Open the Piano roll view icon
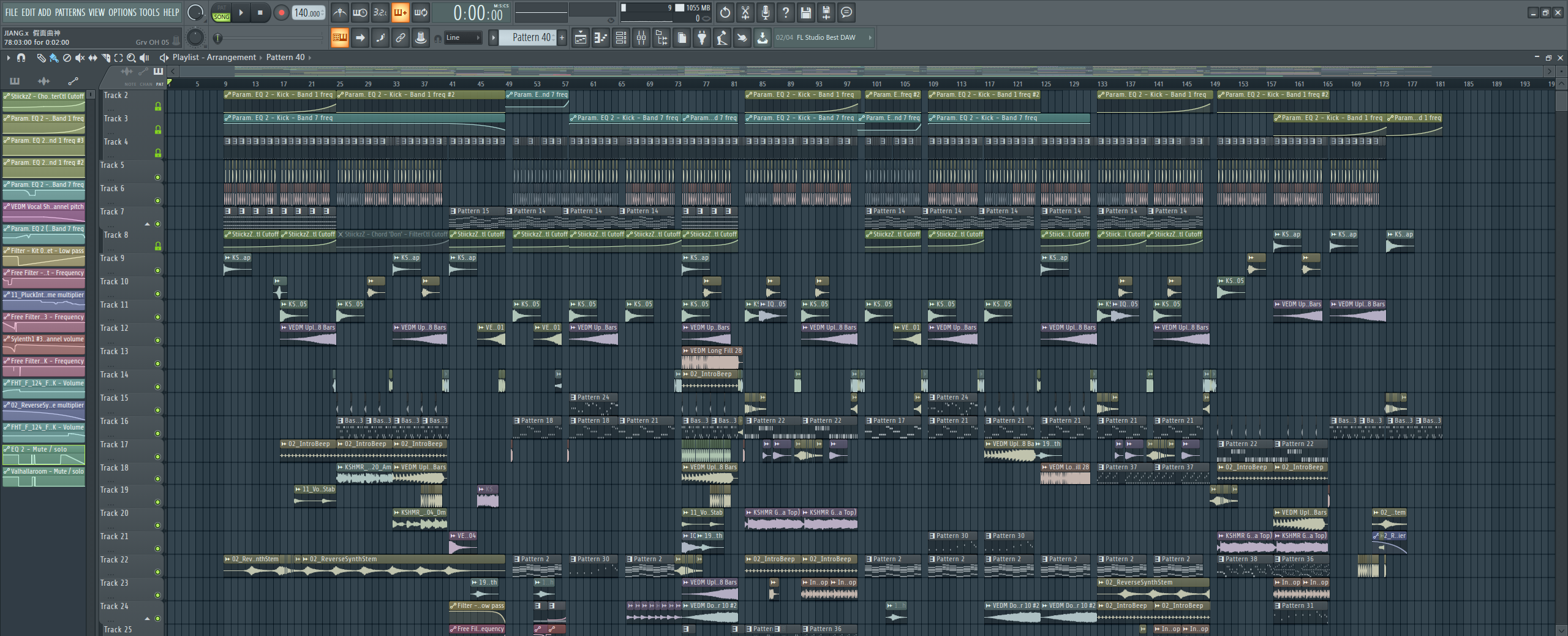The height and width of the screenshot is (636, 1568). [x=600, y=38]
